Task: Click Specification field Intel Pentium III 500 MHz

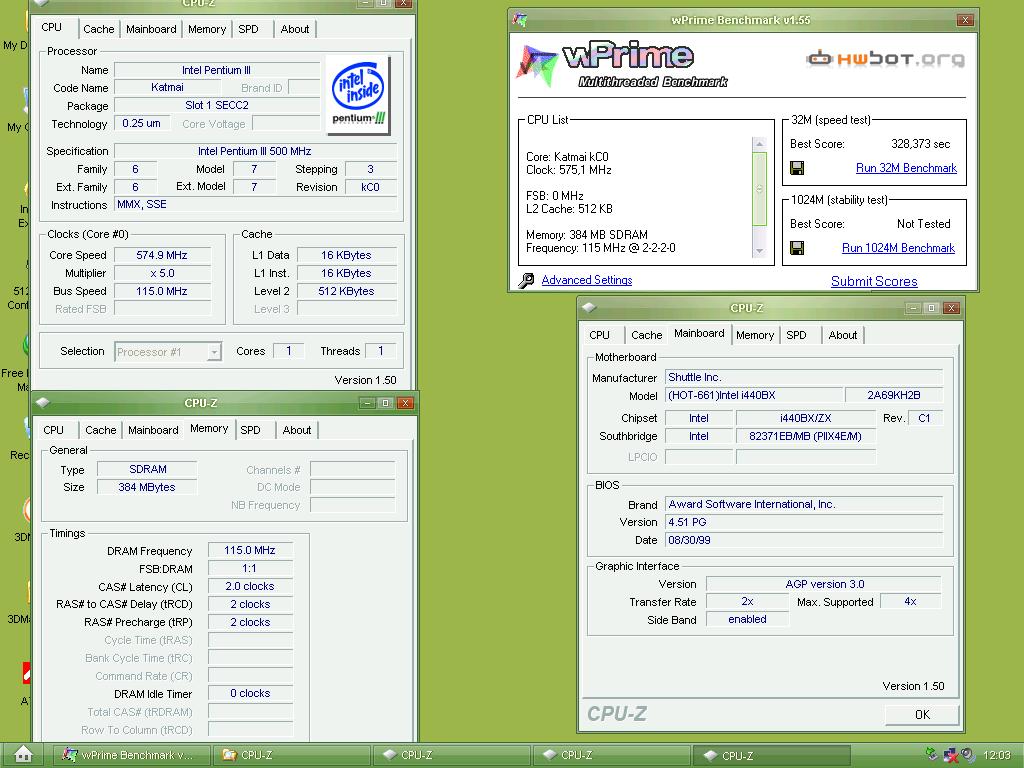Action: (255, 152)
